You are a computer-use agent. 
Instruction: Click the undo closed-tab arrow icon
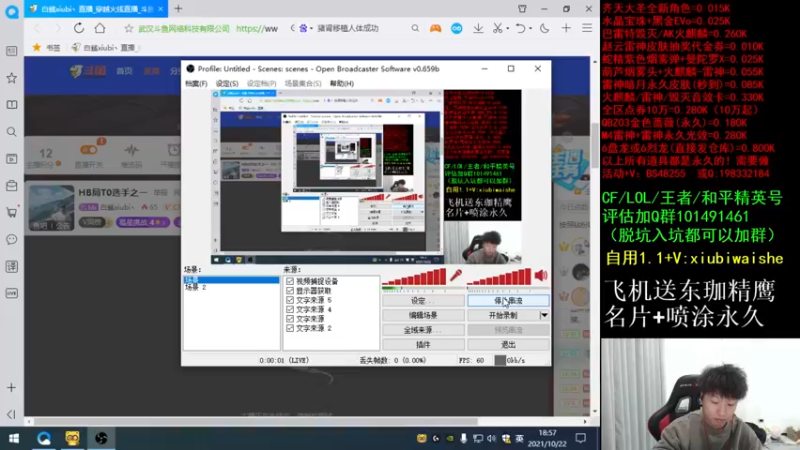tap(520, 29)
